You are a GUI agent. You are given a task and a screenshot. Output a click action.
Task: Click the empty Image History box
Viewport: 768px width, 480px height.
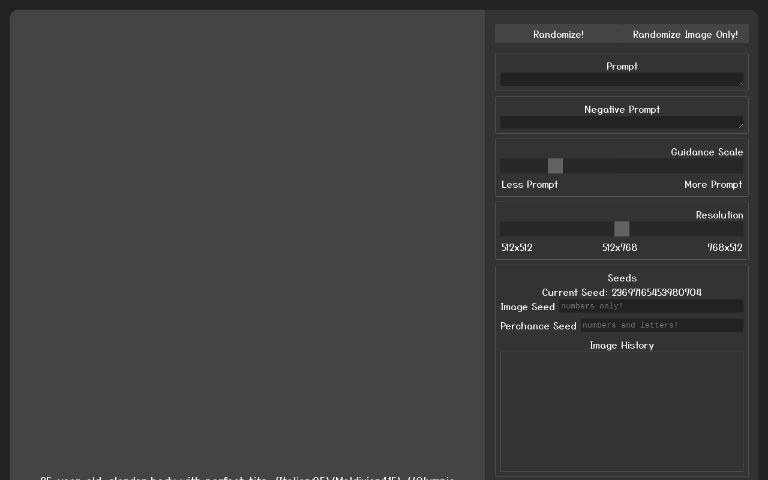[x=621, y=410]
